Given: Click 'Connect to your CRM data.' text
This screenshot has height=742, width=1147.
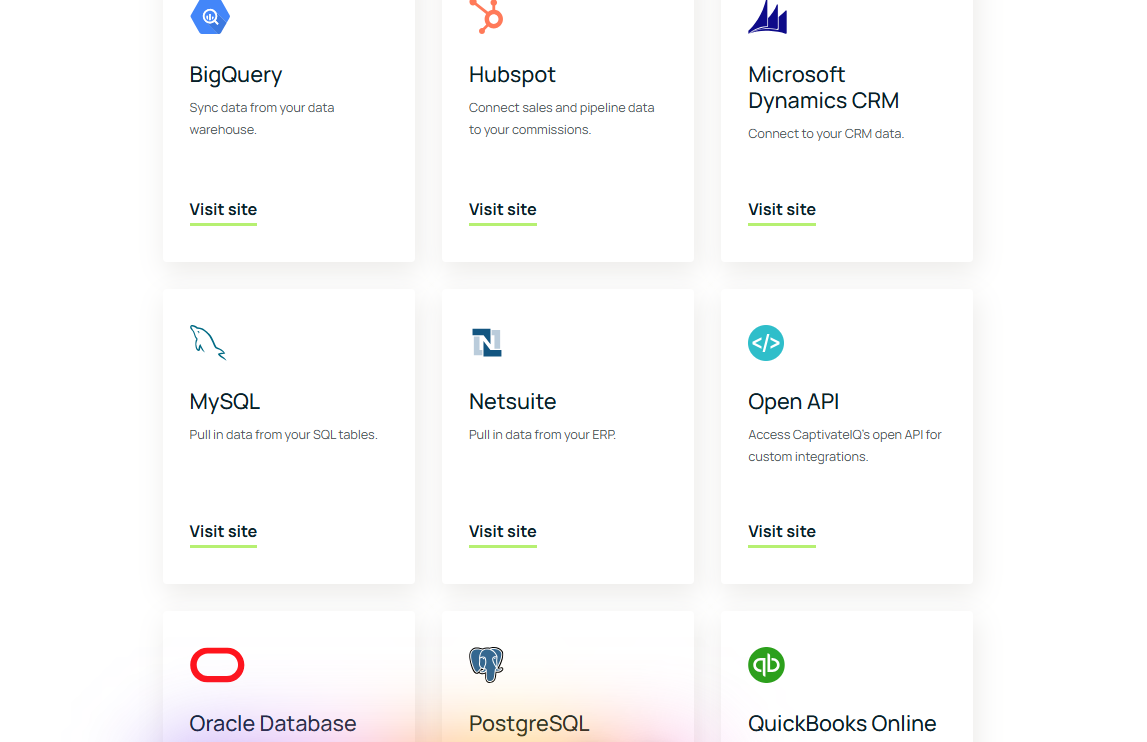Looking at the screenshot, I should (826, 134).
